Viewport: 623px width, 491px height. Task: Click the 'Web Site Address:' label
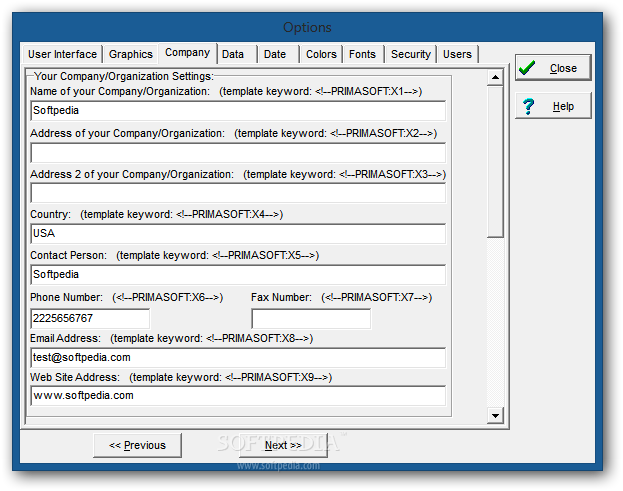point(75,377)
